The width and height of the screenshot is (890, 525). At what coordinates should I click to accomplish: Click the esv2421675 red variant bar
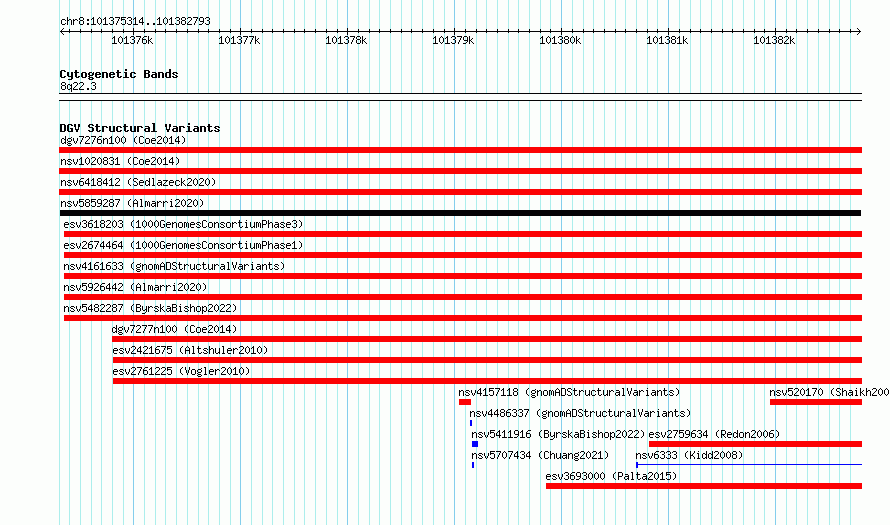pos(487,360)
